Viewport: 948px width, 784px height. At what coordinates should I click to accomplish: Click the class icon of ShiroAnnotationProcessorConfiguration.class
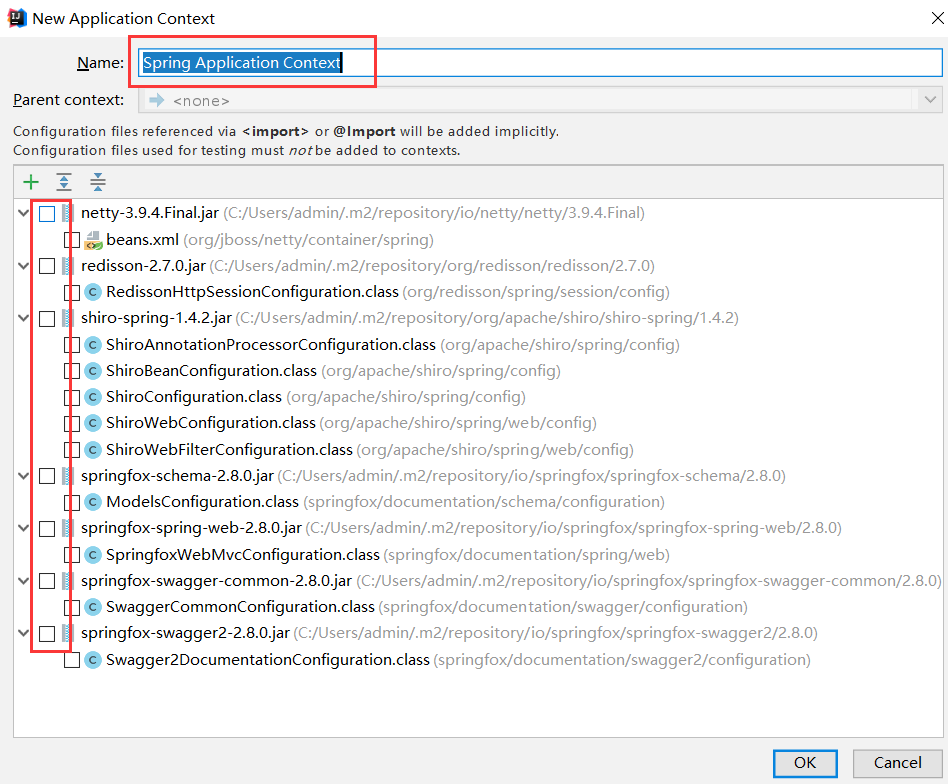(93, 345)
